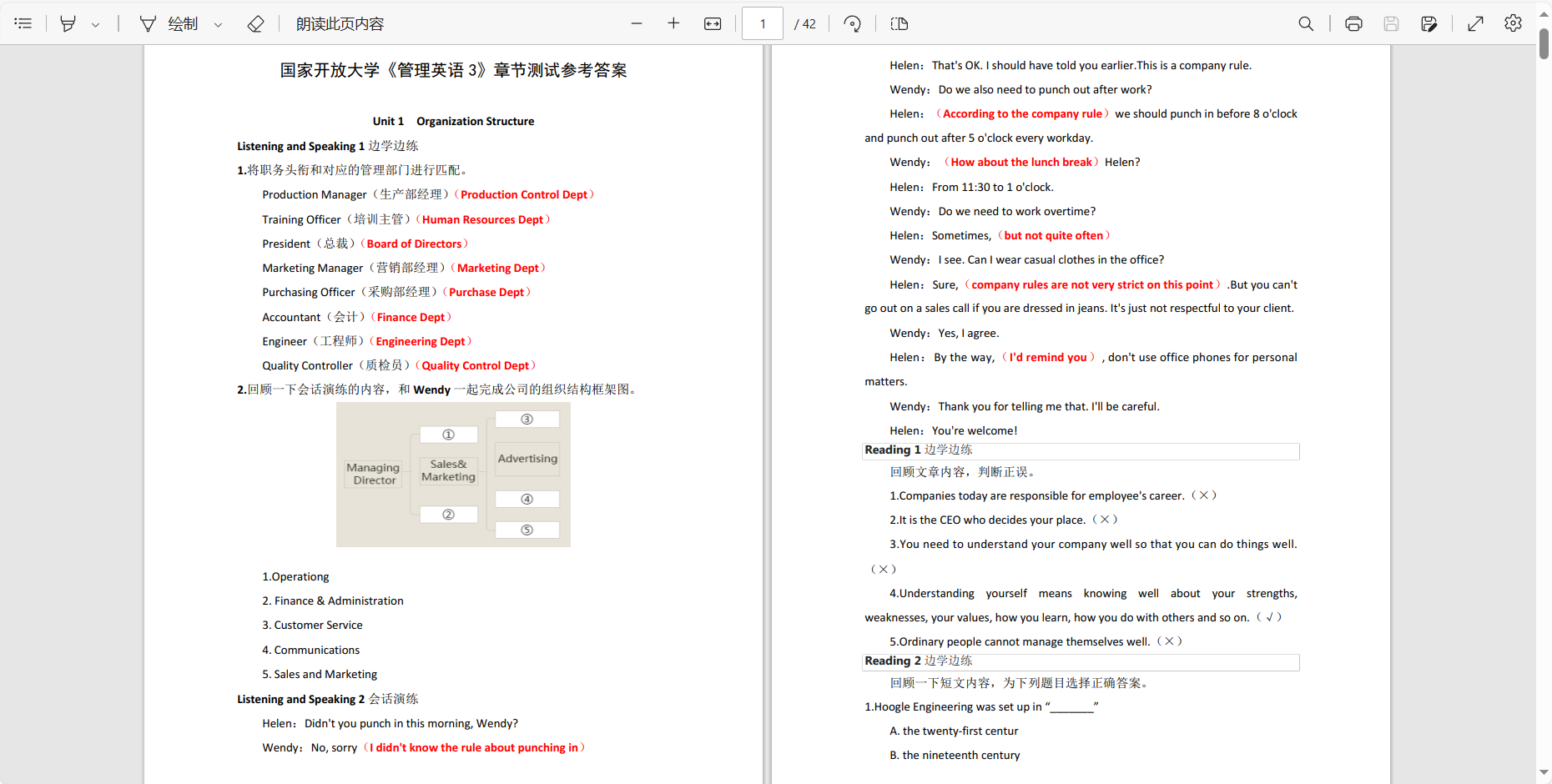Open the PDF settings gear
Screen dimensions: 1552x784
tap(1513, 23)
